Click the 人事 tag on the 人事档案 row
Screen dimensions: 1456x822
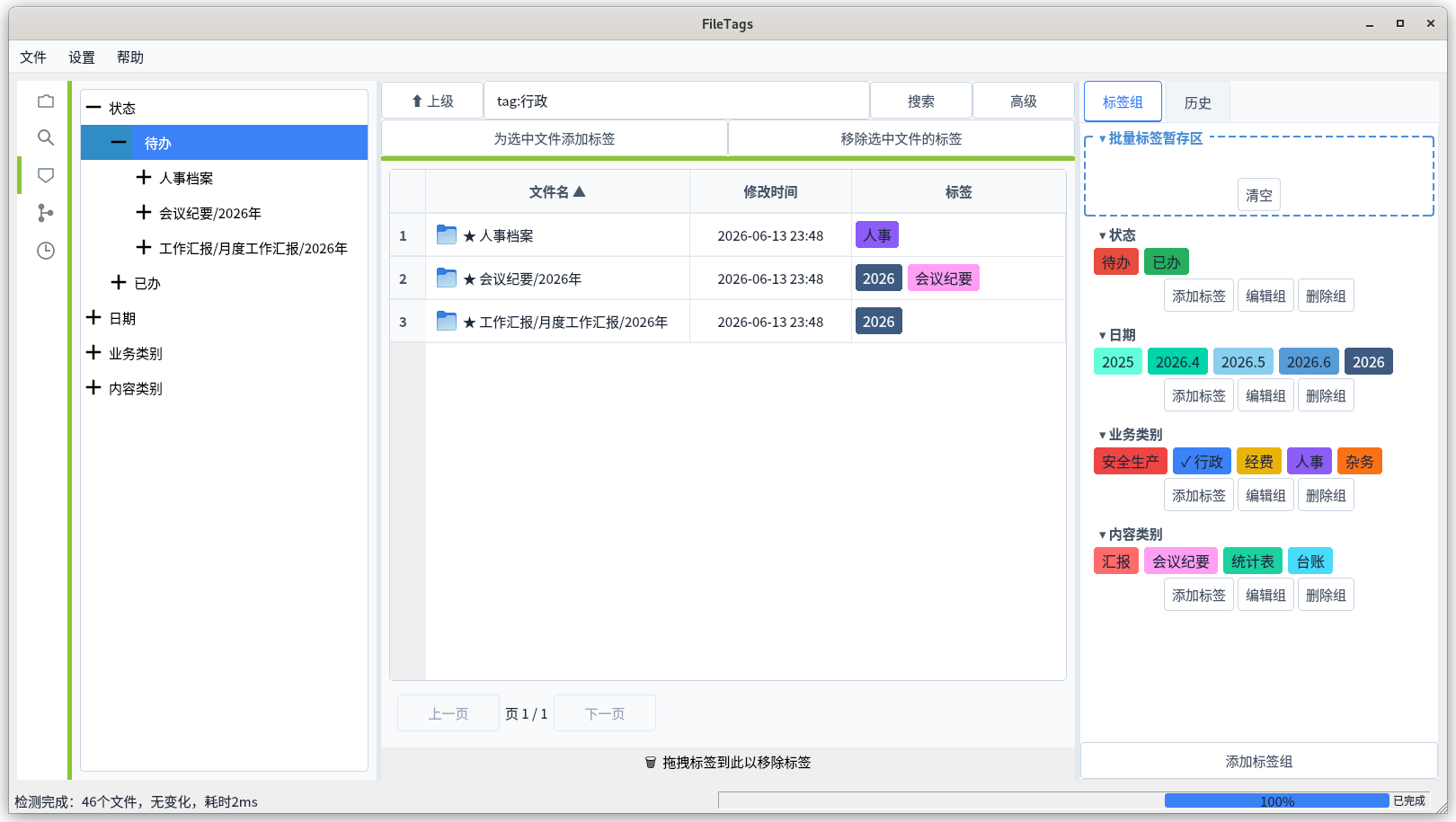pyautogui.click(x=877, y=235)
